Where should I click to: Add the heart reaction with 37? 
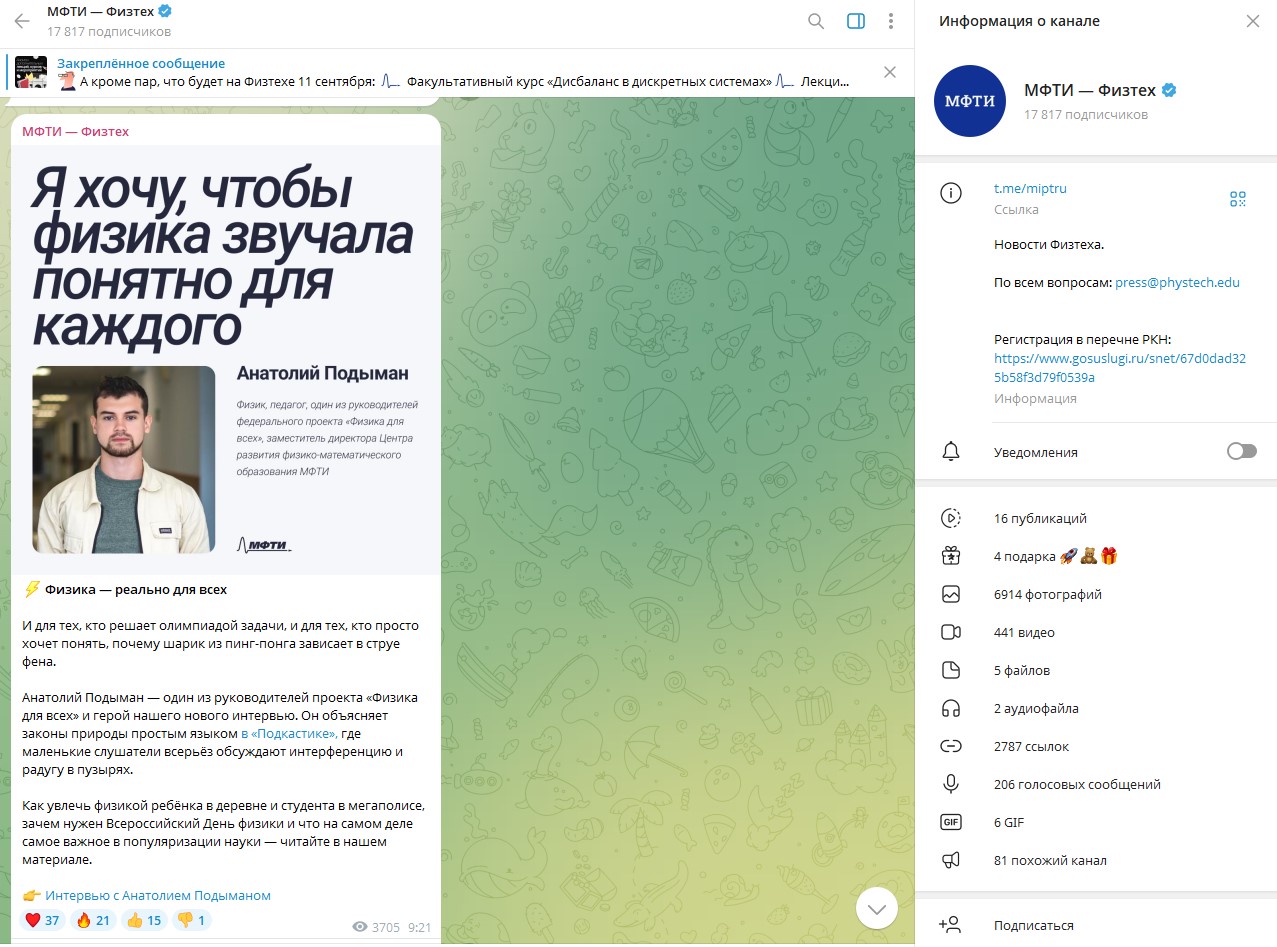(42, 920)
